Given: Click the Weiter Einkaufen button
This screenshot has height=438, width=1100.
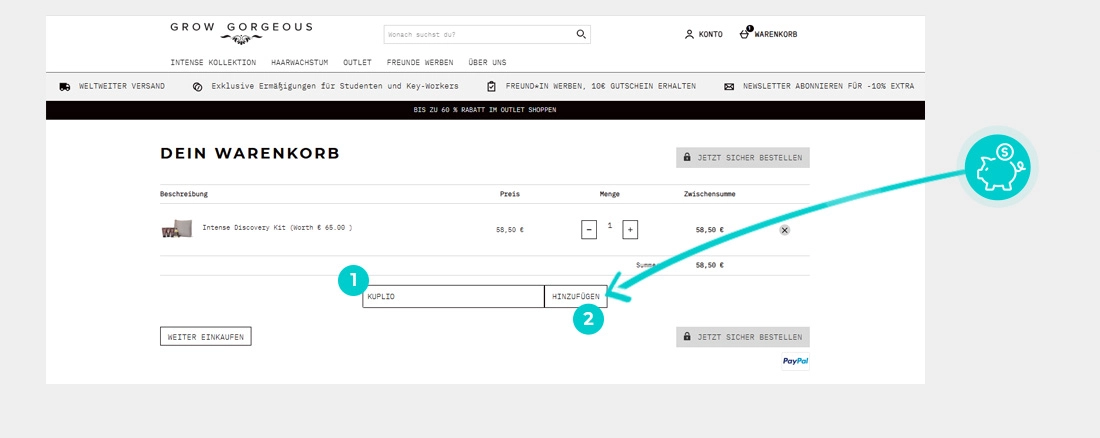Looking at the screenshot, I should 206,337.
